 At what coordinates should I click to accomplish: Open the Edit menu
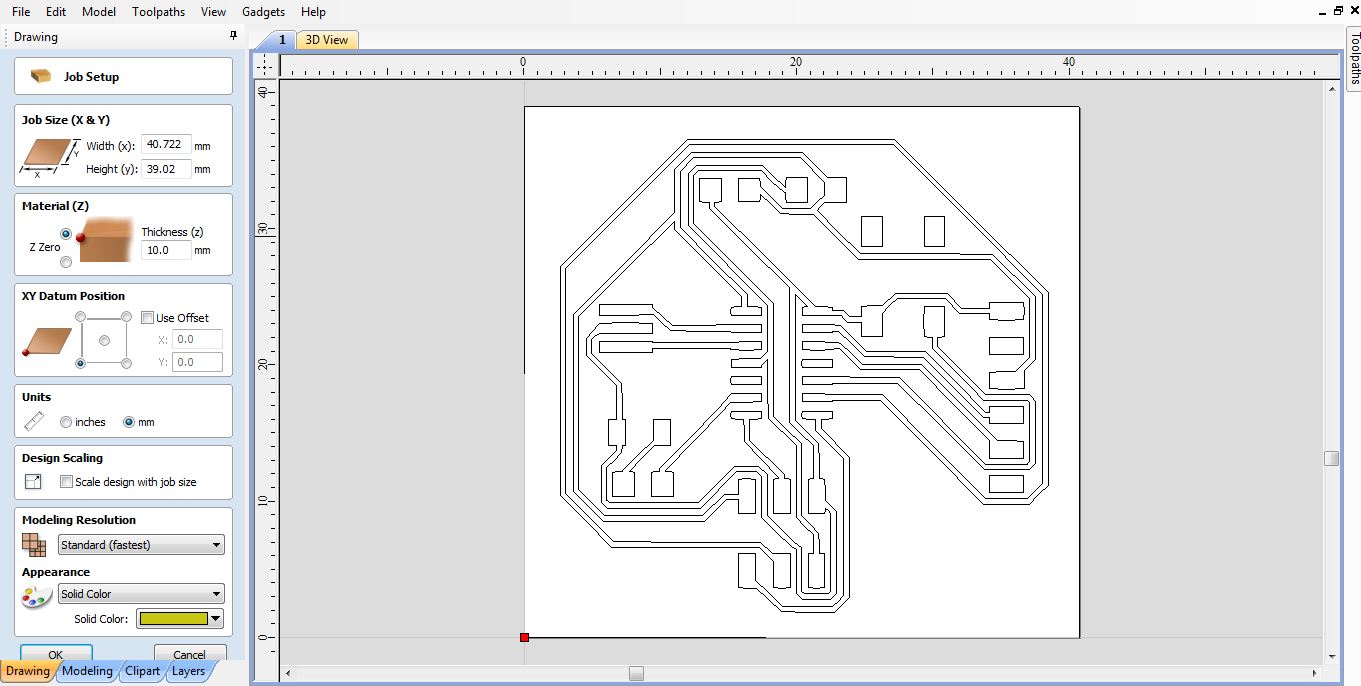click(56, 11)
